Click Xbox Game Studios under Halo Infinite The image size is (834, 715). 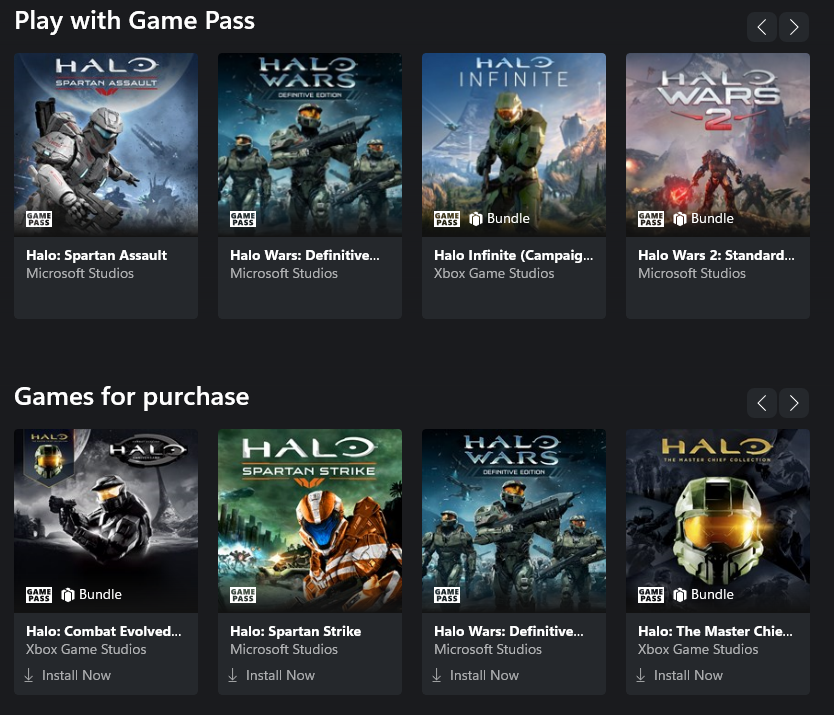494,273
